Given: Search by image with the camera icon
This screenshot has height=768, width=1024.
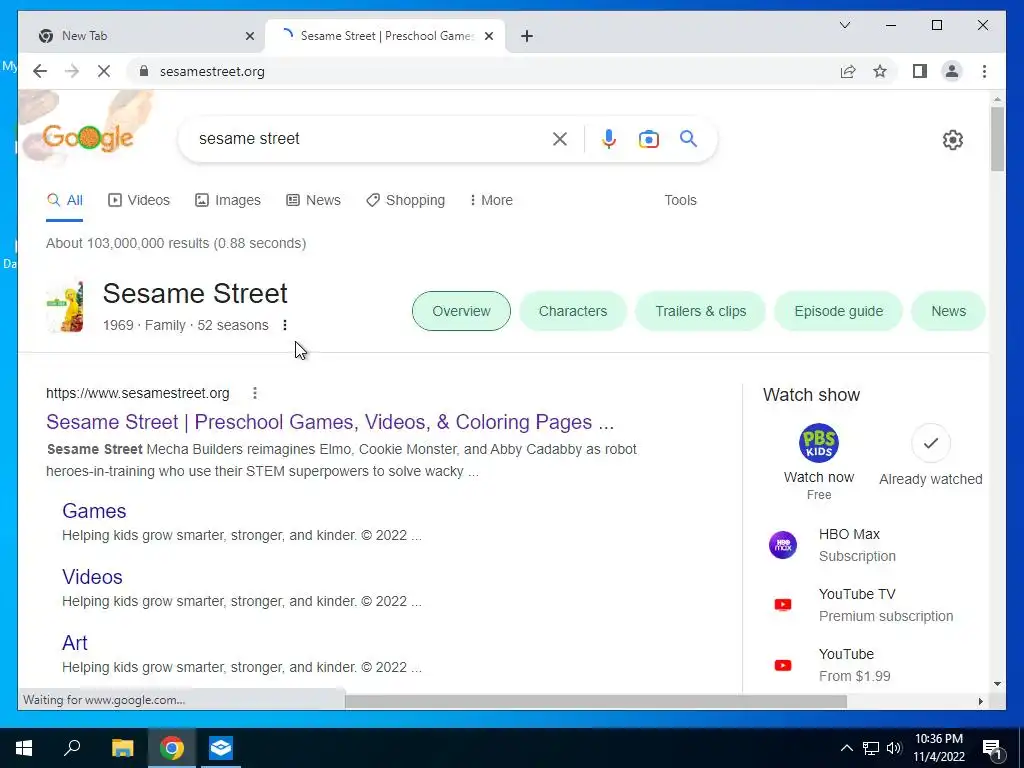Looking at the screenshot, I should pos(648,138).
